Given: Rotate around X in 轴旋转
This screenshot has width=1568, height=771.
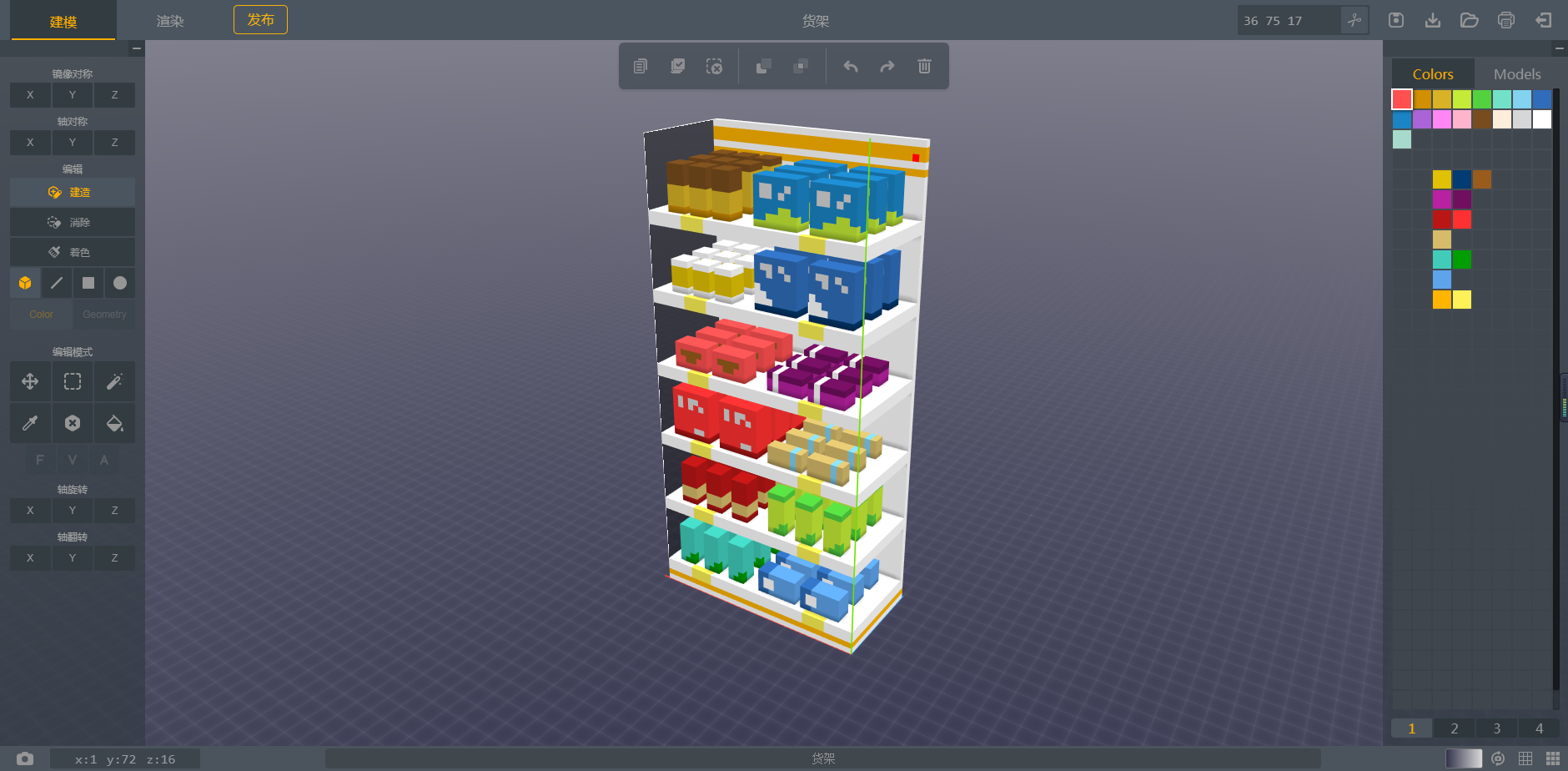Looking at the screenshot, I should 30,511.
